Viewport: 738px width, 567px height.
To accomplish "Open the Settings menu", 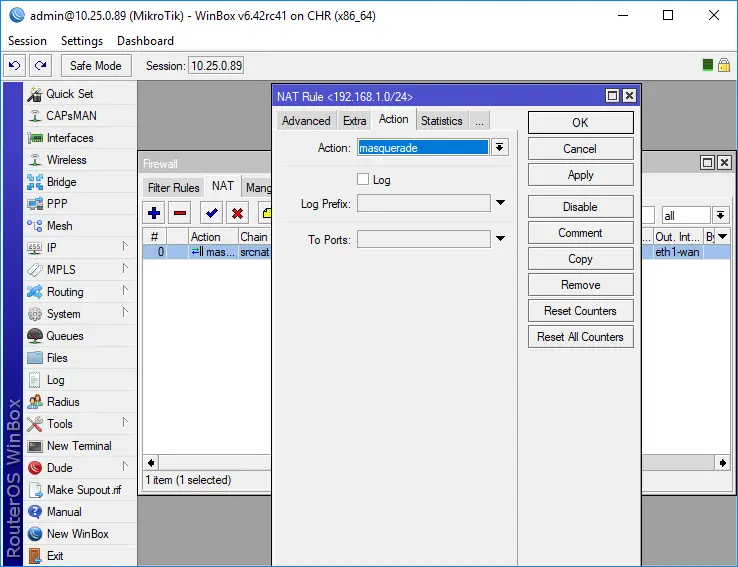I will pyautogui.click(x=82, y=41).
